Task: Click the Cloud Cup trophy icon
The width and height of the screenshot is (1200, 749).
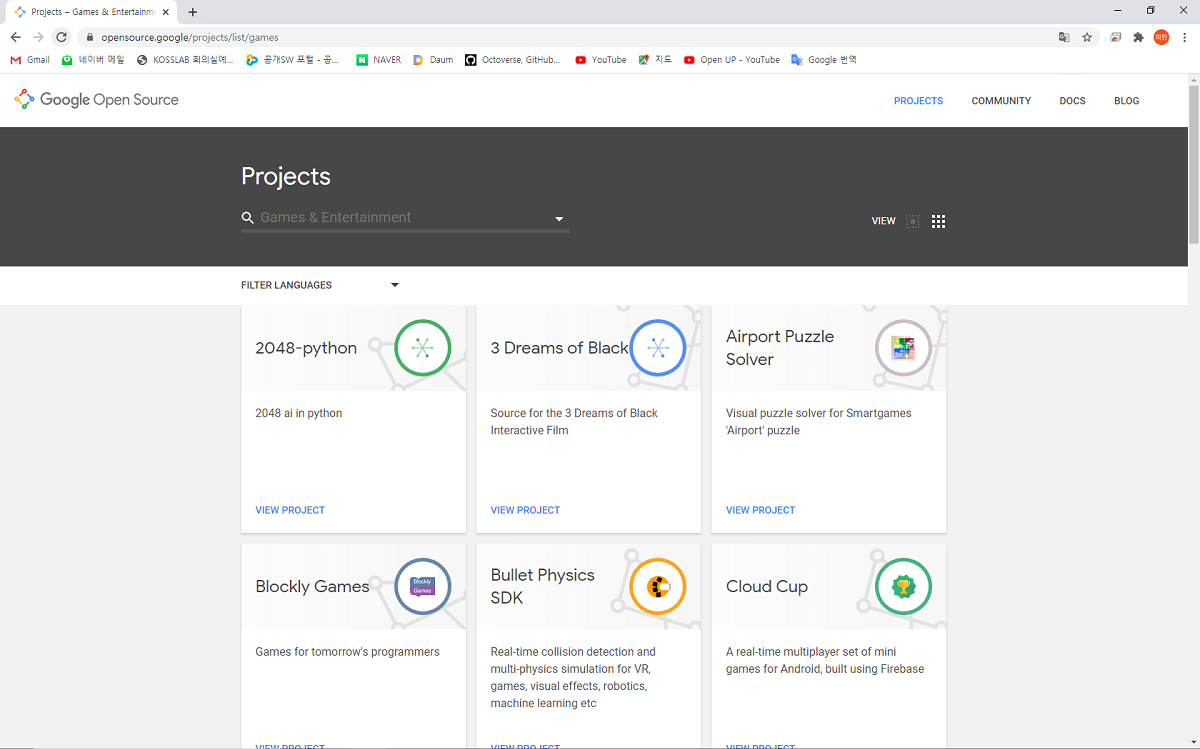Action: tap(903, 586)
